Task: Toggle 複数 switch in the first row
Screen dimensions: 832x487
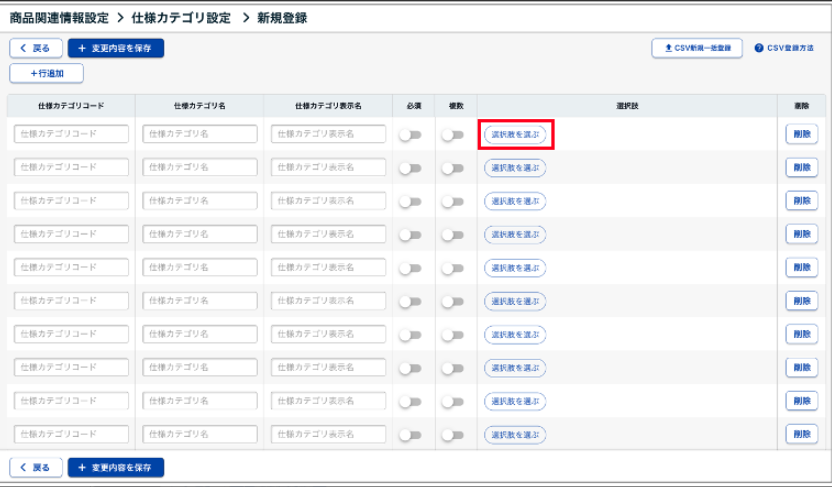Action: click(453, 135)
